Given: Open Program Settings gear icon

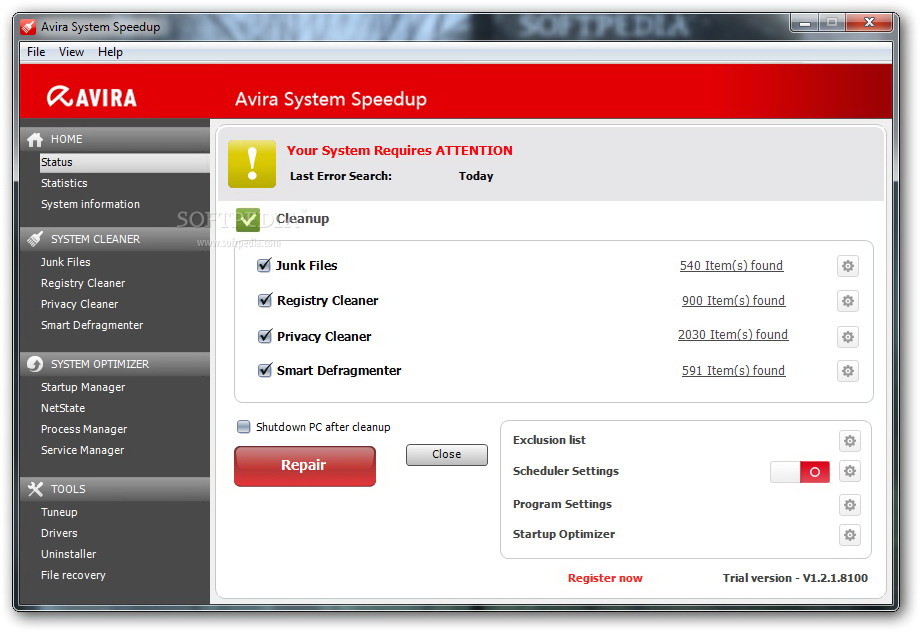Looking at the screenshot, I should click(x=850, y=505).
